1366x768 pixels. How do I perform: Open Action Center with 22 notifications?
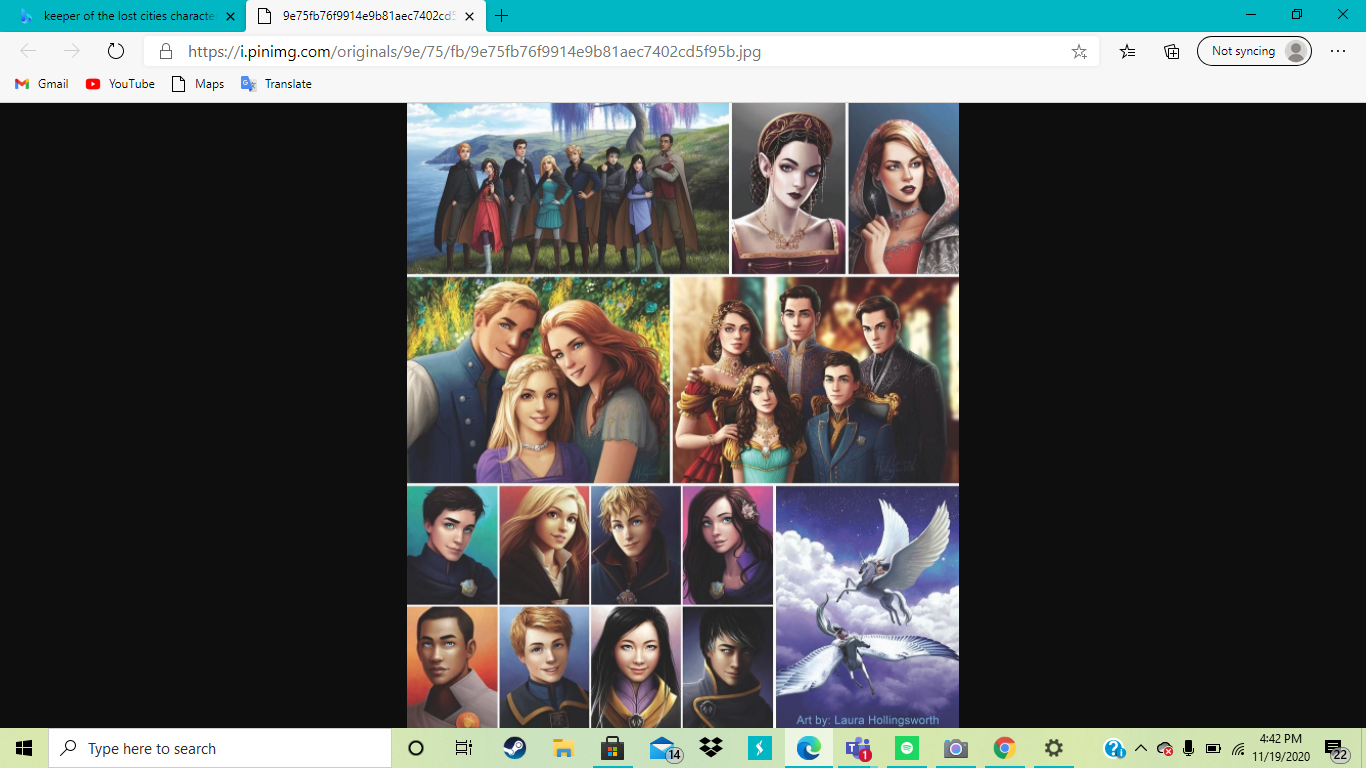(1337, 748)
